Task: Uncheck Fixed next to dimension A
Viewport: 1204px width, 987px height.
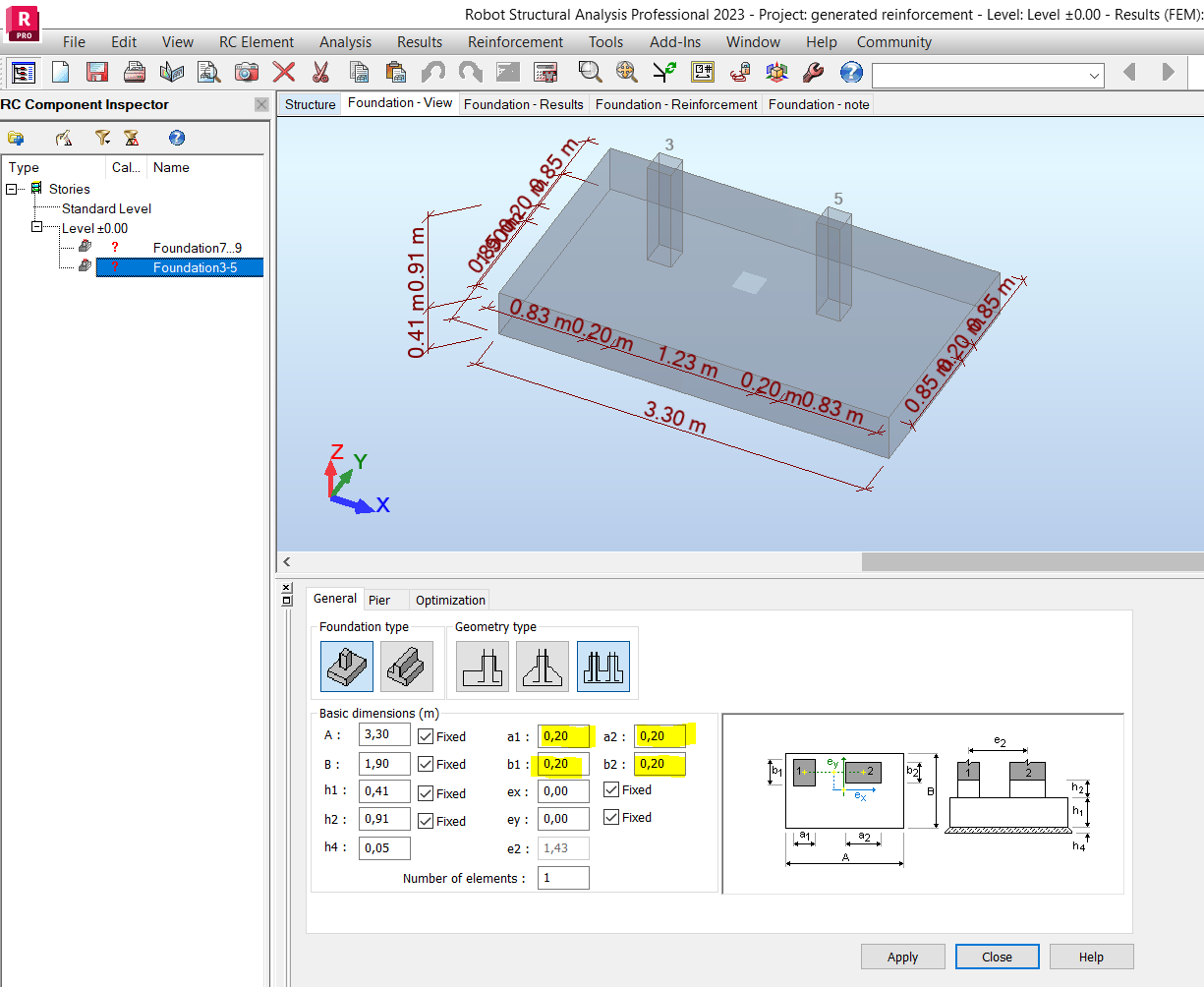Action: 427,734
